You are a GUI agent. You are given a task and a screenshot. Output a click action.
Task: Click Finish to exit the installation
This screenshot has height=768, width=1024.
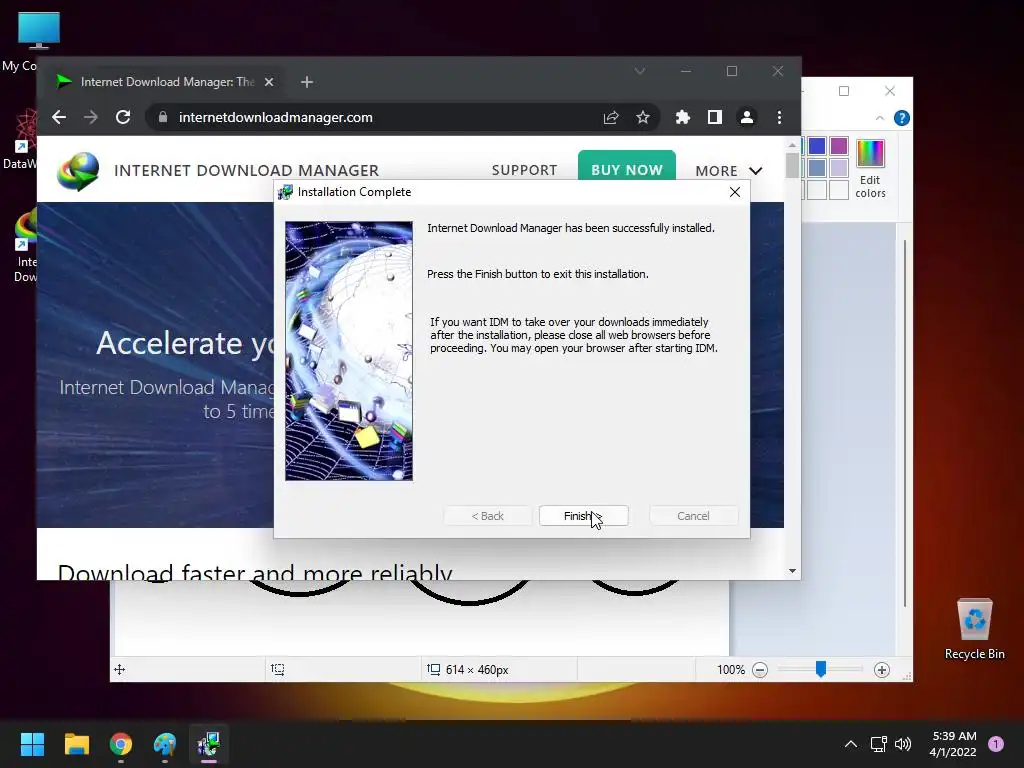[x=583, y=516]
